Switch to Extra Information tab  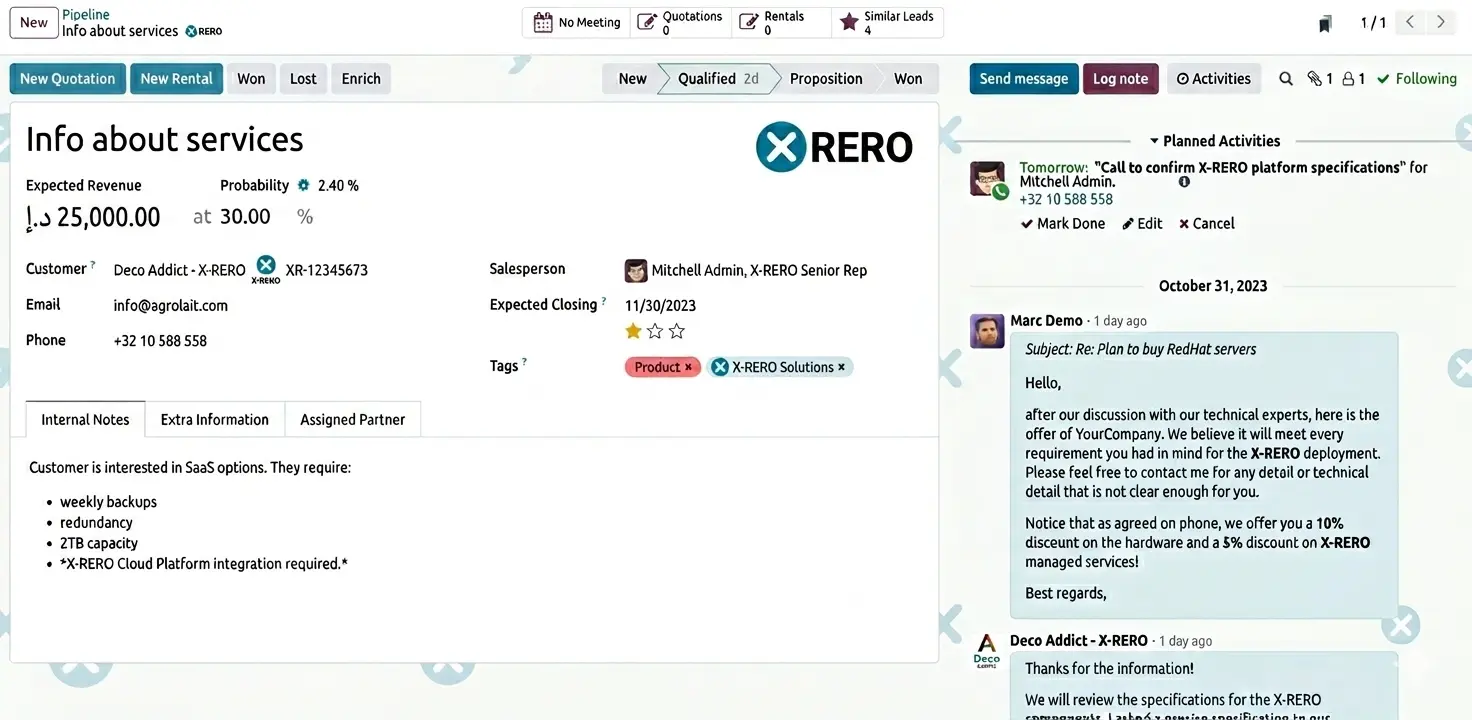[214, 419]
